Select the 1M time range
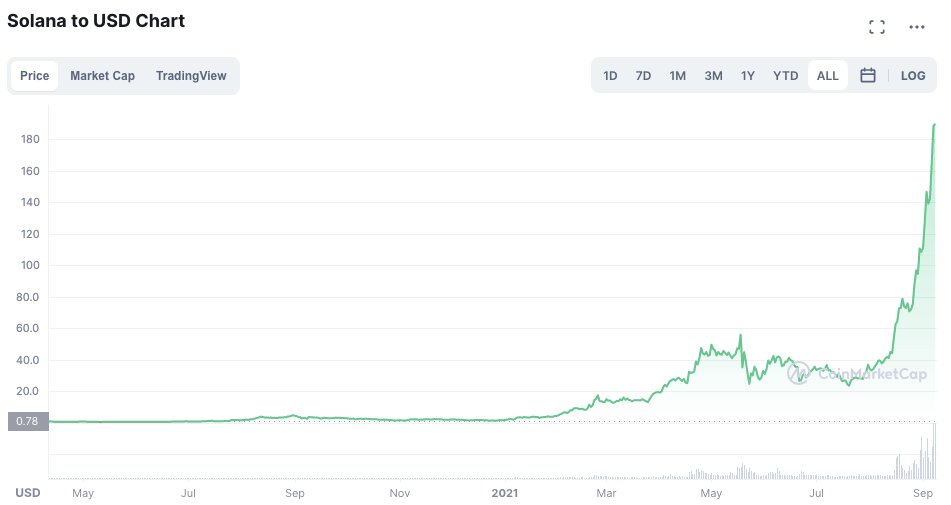 pyautogui.click(x=677, y=76)
